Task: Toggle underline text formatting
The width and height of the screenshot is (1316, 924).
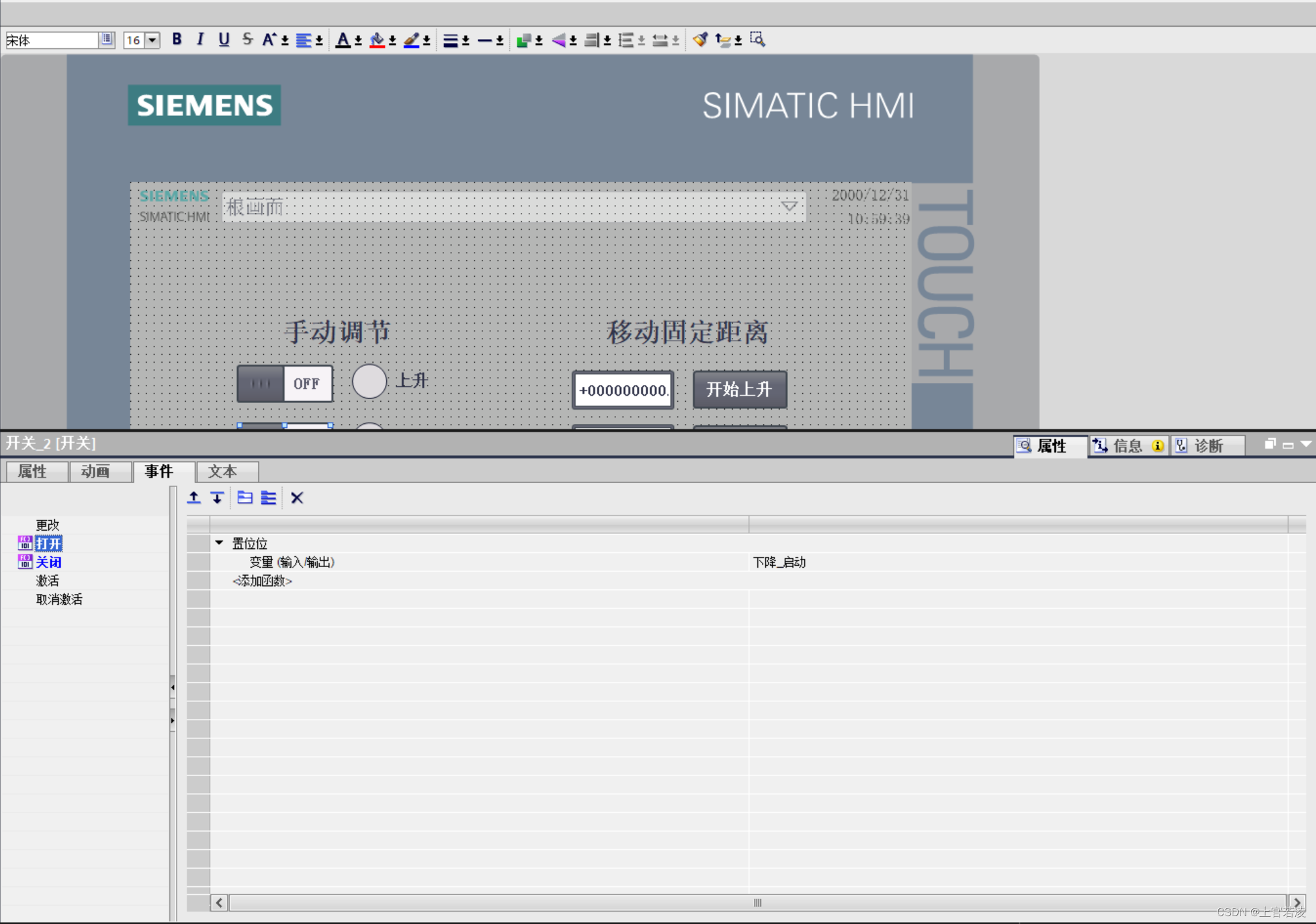Action: coord(223,40)
